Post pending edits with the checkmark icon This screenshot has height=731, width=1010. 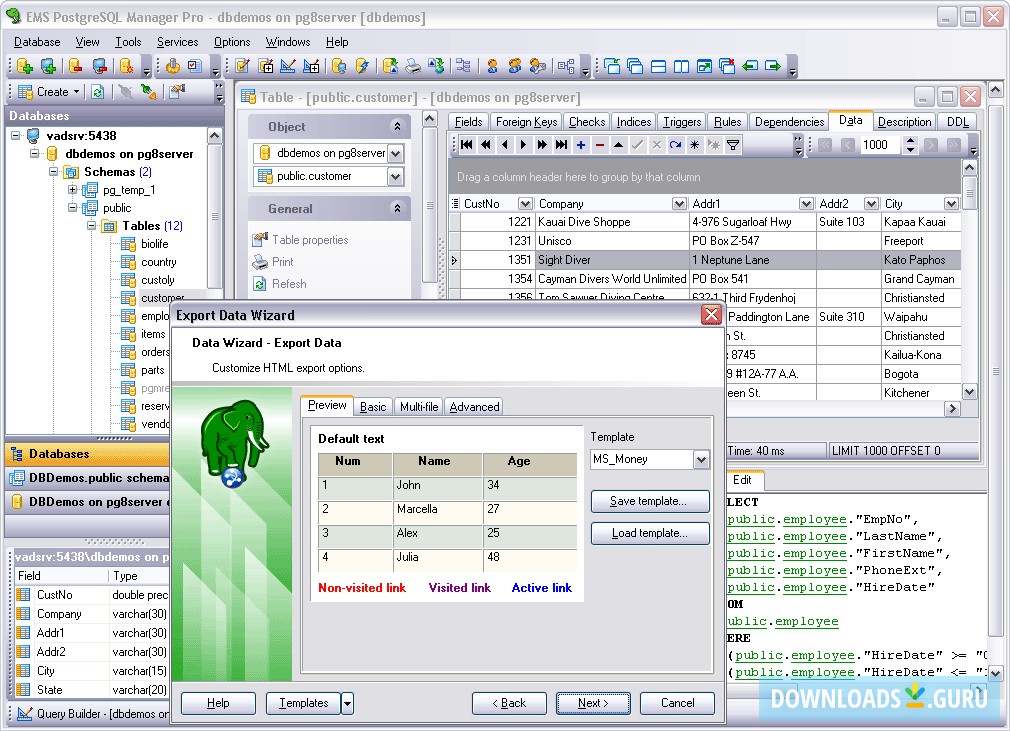coord(638,145)
